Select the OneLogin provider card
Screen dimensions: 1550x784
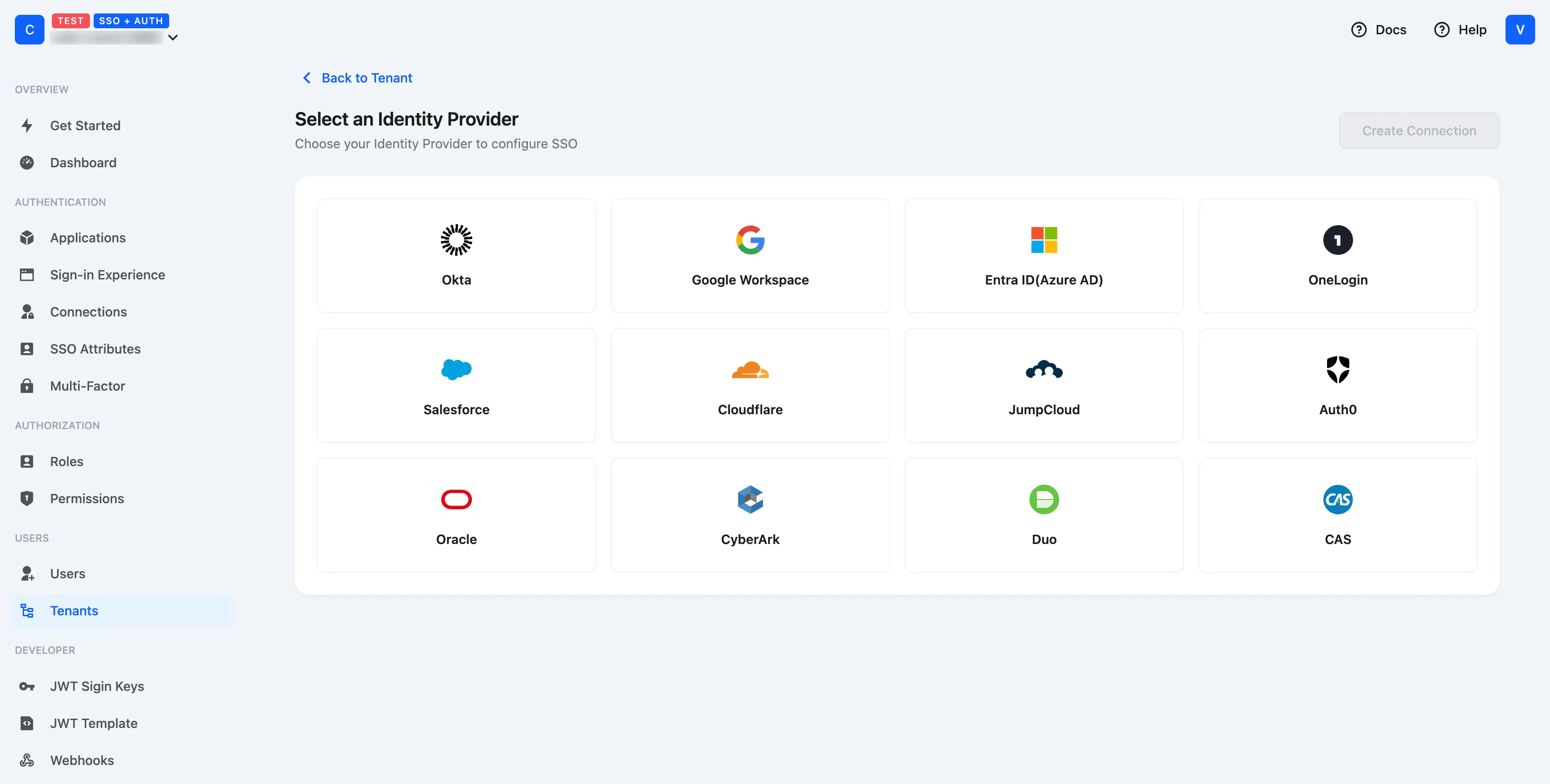tap(1337, 256)
